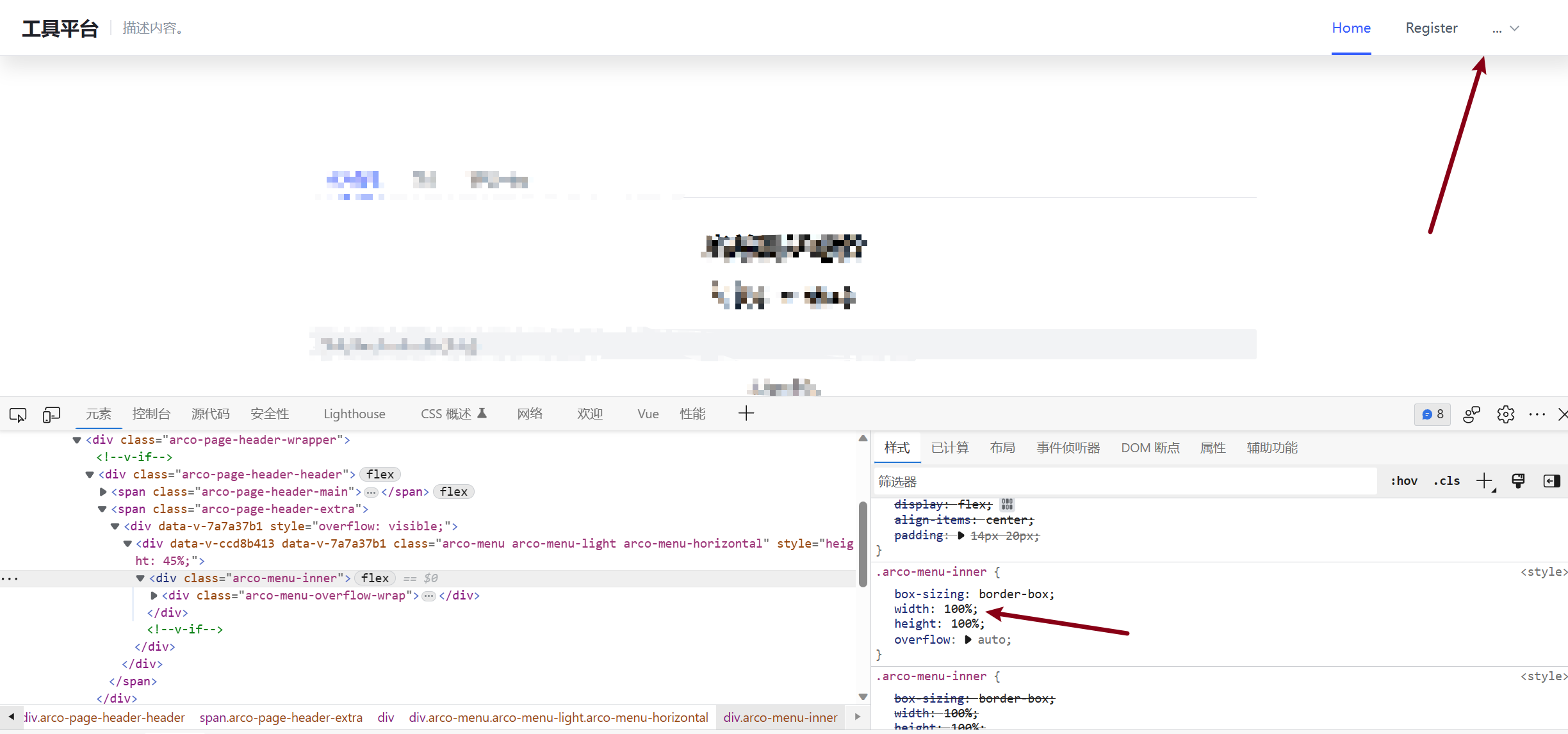Open the DevTools more options ellipsis
The width and height of the screenshot is (1568, 734).
pyautogui.click(x=1537, y=414)
